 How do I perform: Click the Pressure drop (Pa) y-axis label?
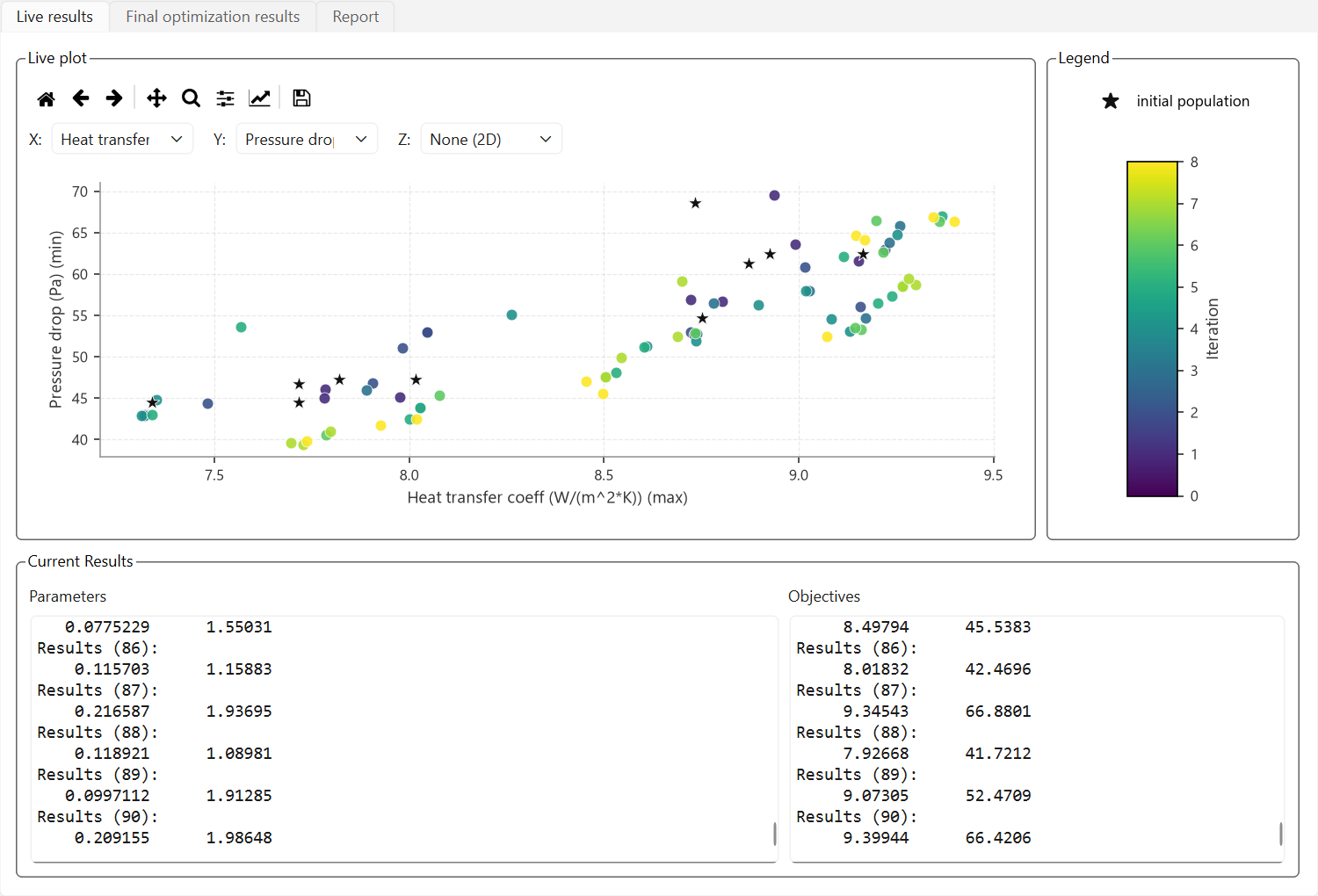pos(56,319)
